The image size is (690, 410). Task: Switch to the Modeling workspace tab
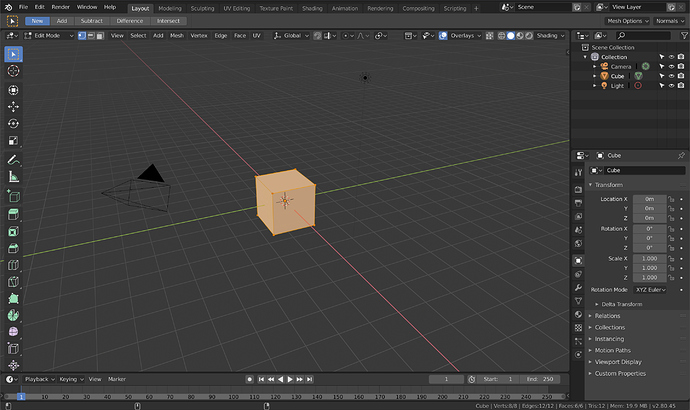[170, 8]
